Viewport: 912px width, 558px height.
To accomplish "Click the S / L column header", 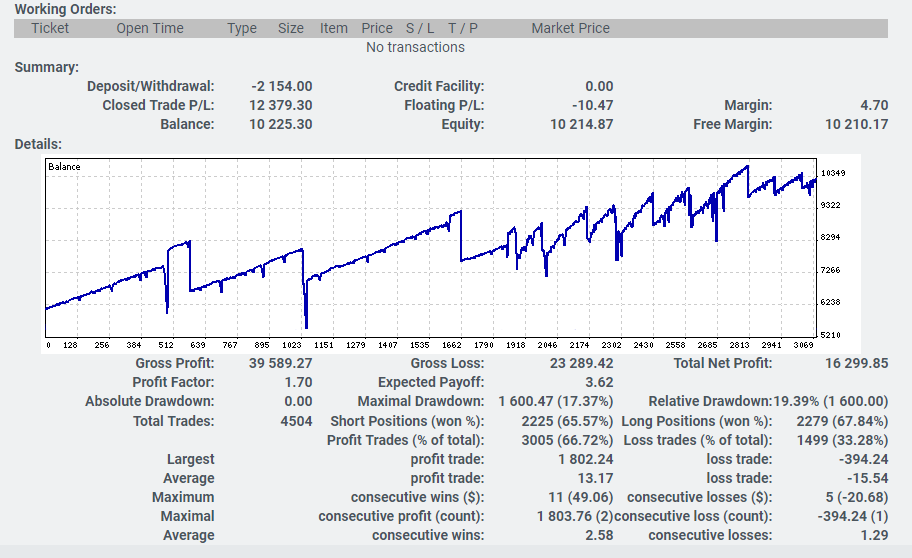I will 422,28.
